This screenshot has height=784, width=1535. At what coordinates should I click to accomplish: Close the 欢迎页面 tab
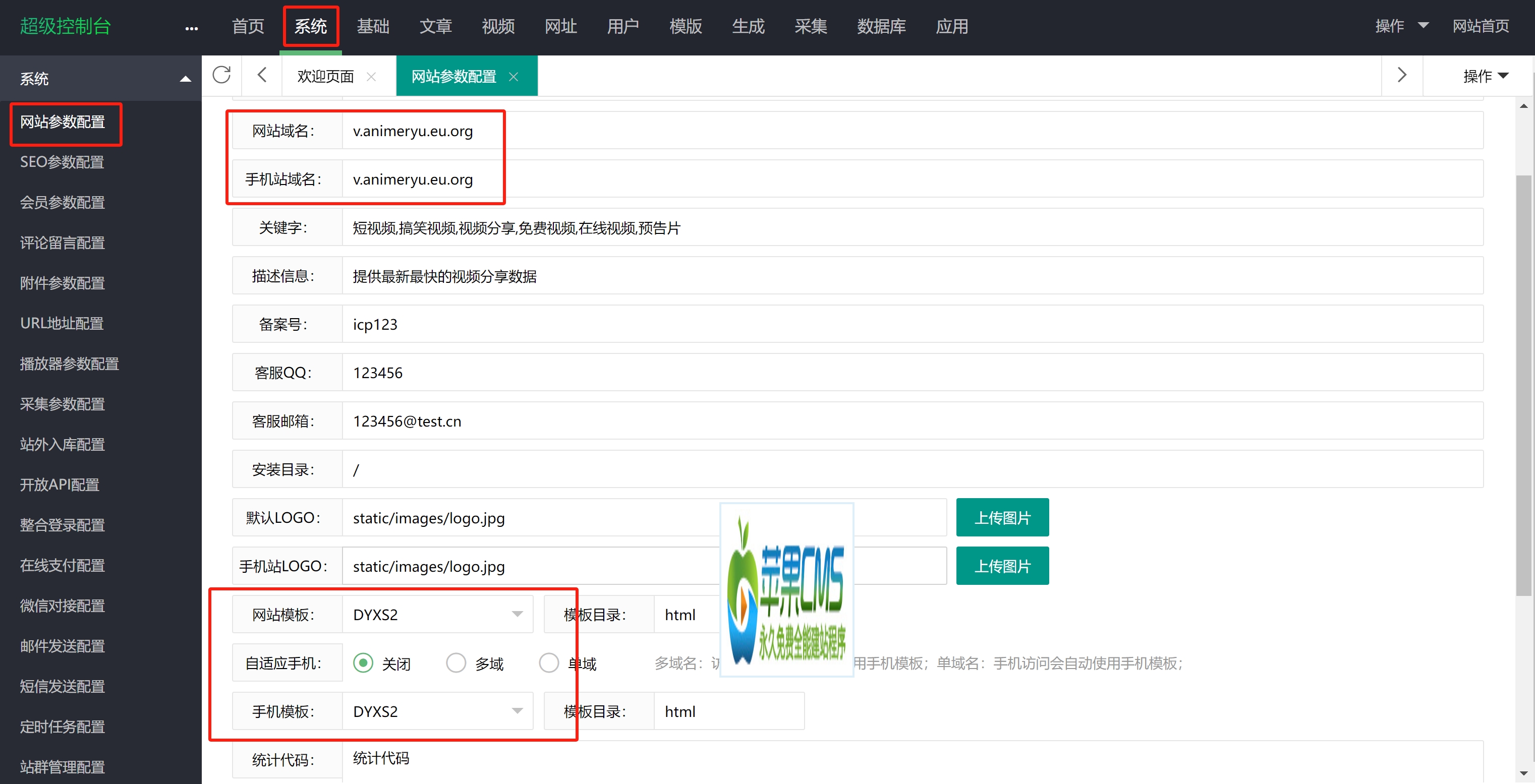point(371,77)
